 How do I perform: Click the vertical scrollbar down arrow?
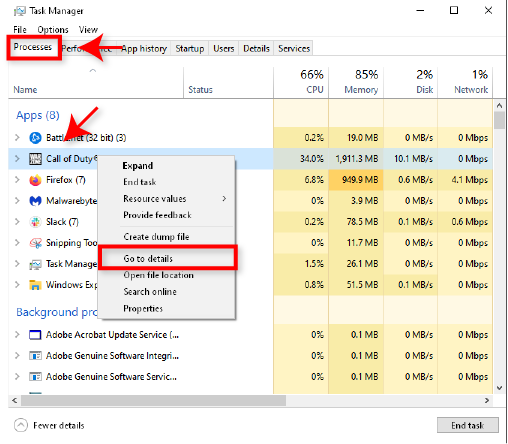pos(499,388)
